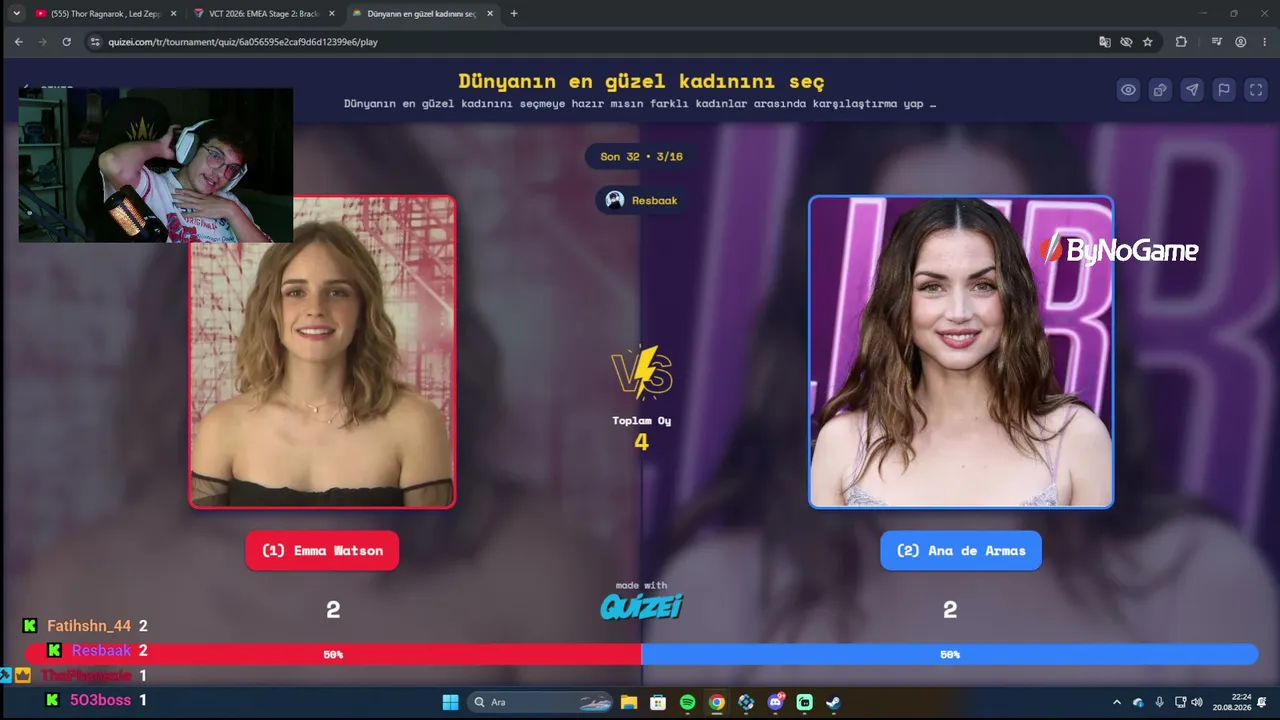1280x720 pixels.
Task: Open the Google Translate icon in address bar
Action: click(1105, 42)
